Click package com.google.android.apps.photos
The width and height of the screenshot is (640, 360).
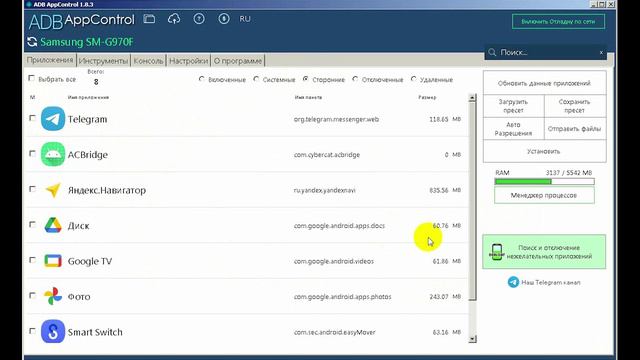[x=342, y=297]
